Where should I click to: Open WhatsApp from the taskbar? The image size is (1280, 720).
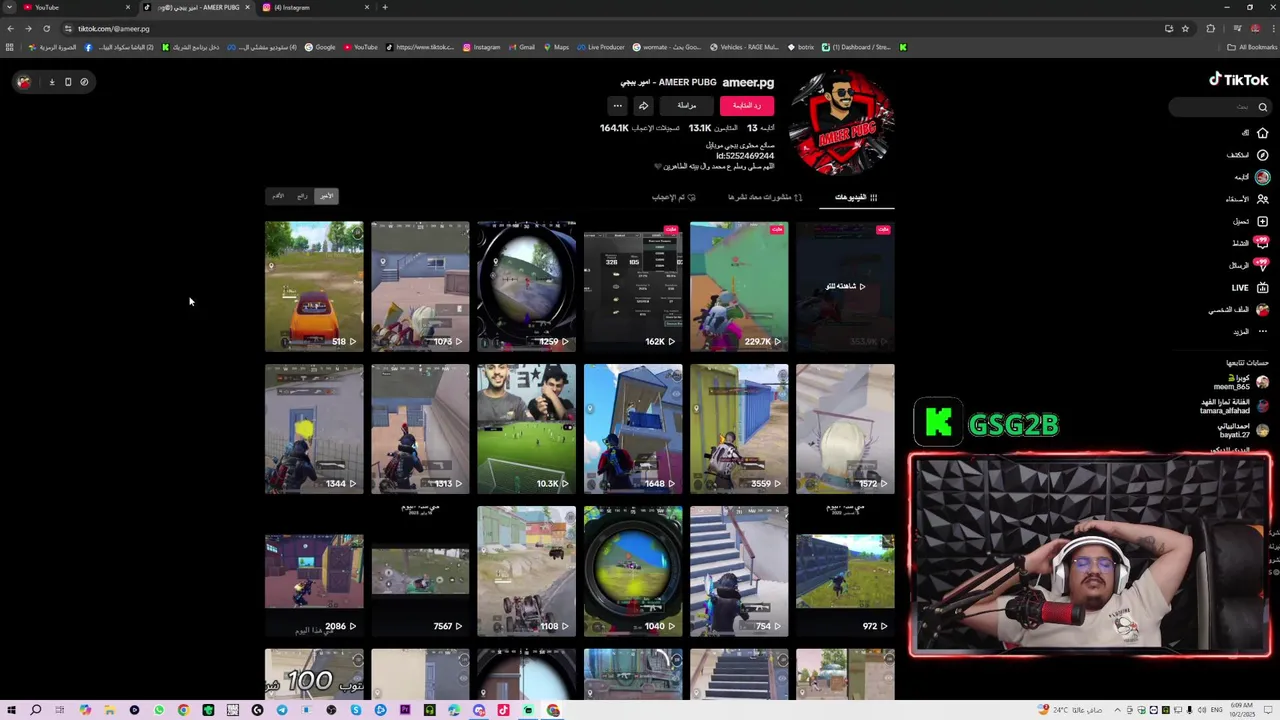click(x=159, y=710)
